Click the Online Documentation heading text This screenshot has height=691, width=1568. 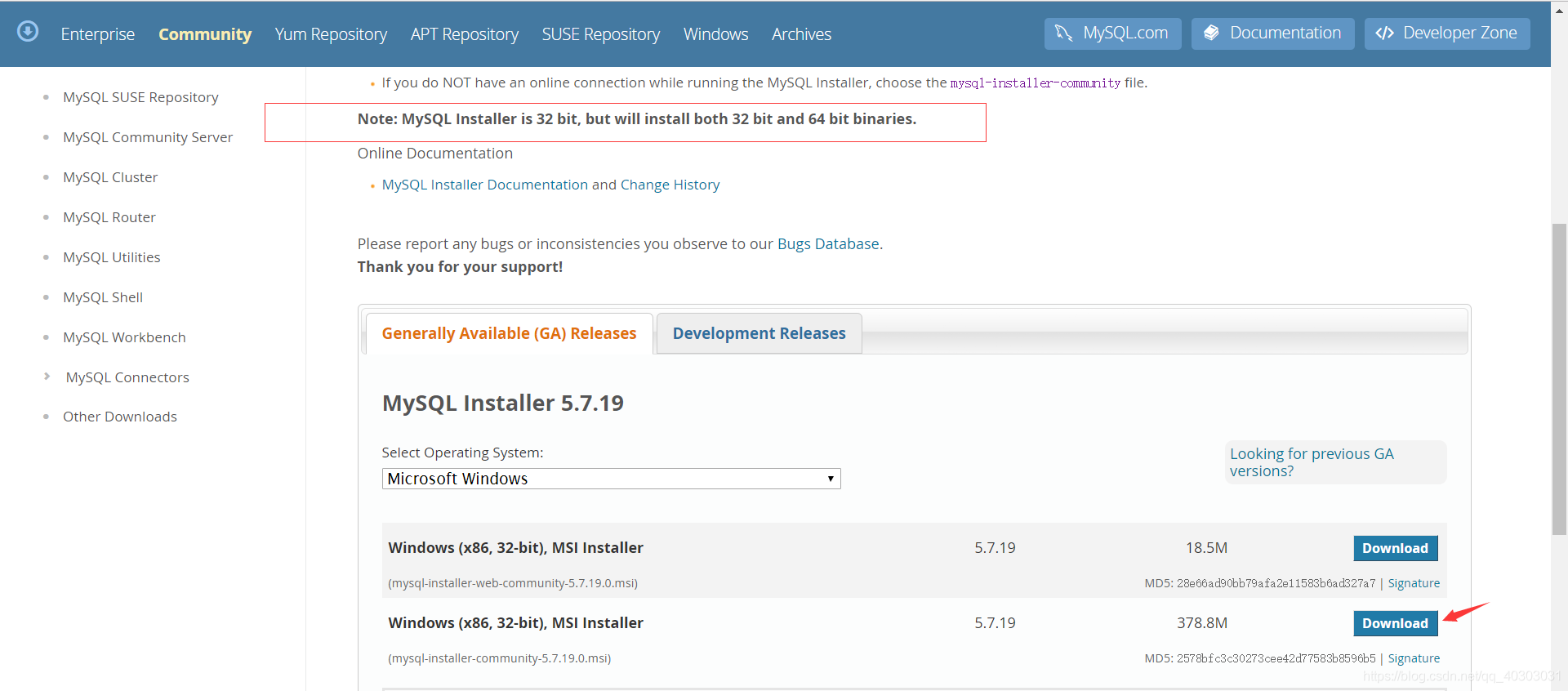click(x=435, y=153)
